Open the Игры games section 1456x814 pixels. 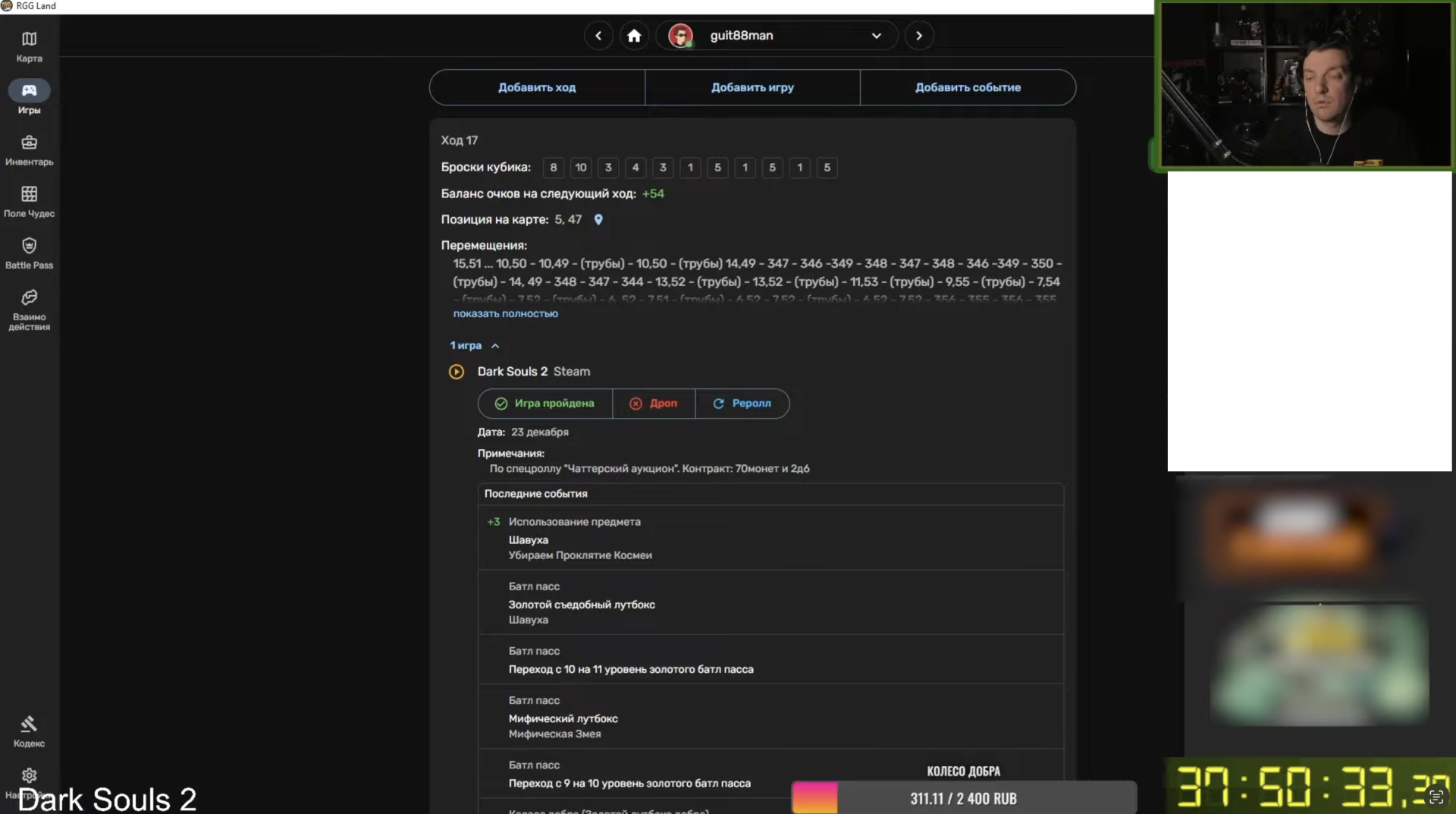coord(29,98)
